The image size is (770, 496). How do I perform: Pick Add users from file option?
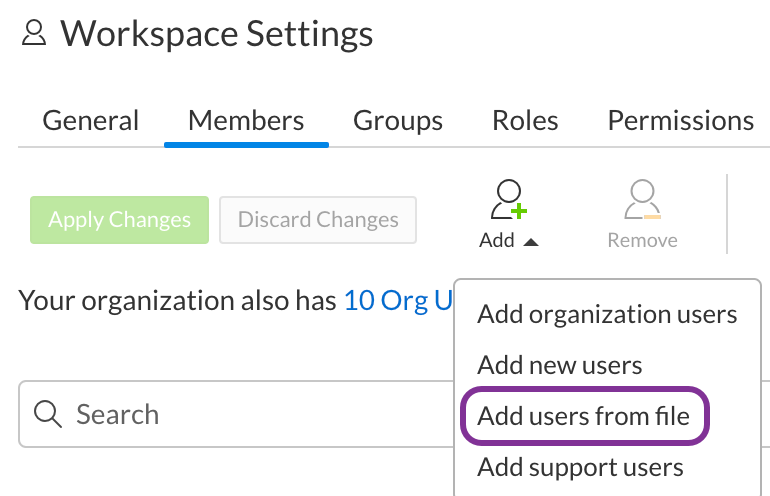[584, 415]
